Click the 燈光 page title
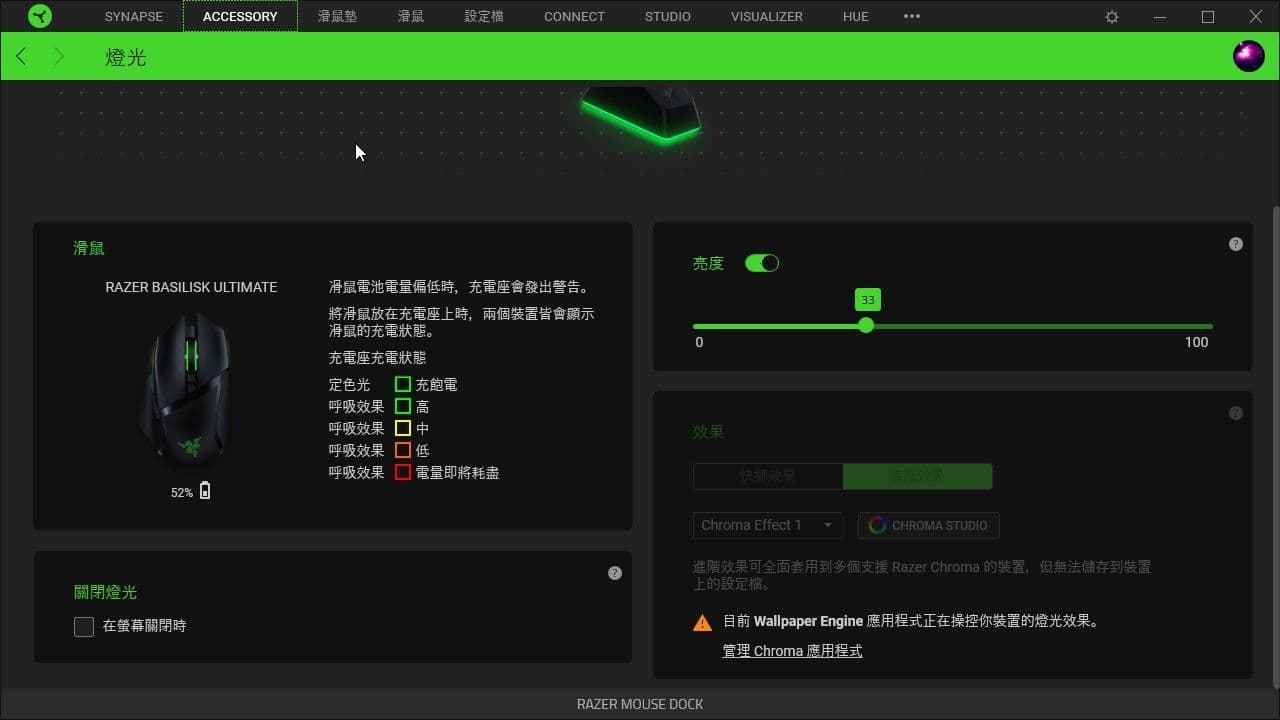This screenshot has height=720, width=1280. click(x=126, y=58)
